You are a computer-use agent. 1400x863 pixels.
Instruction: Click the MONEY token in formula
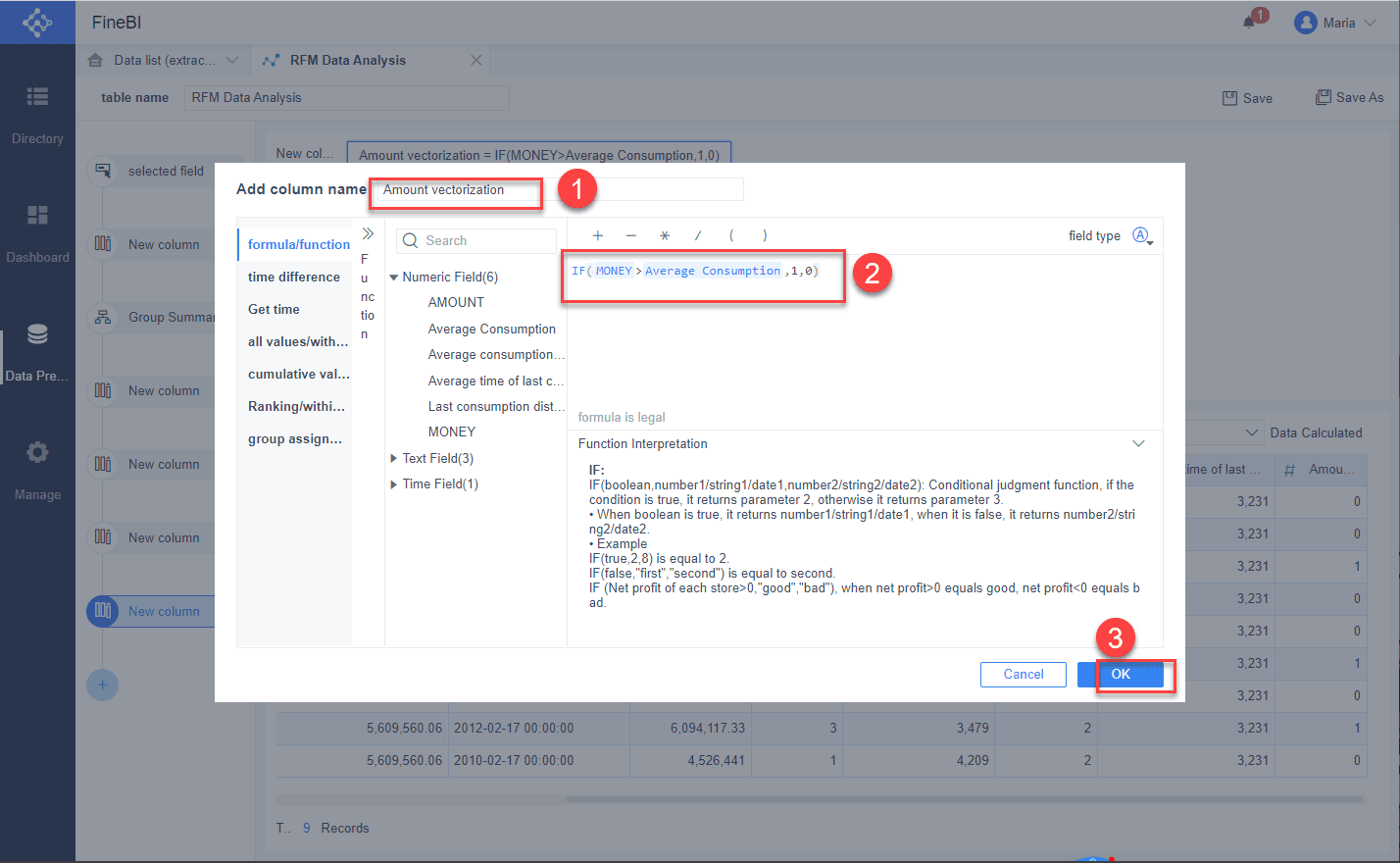click(x=614, y=271)
